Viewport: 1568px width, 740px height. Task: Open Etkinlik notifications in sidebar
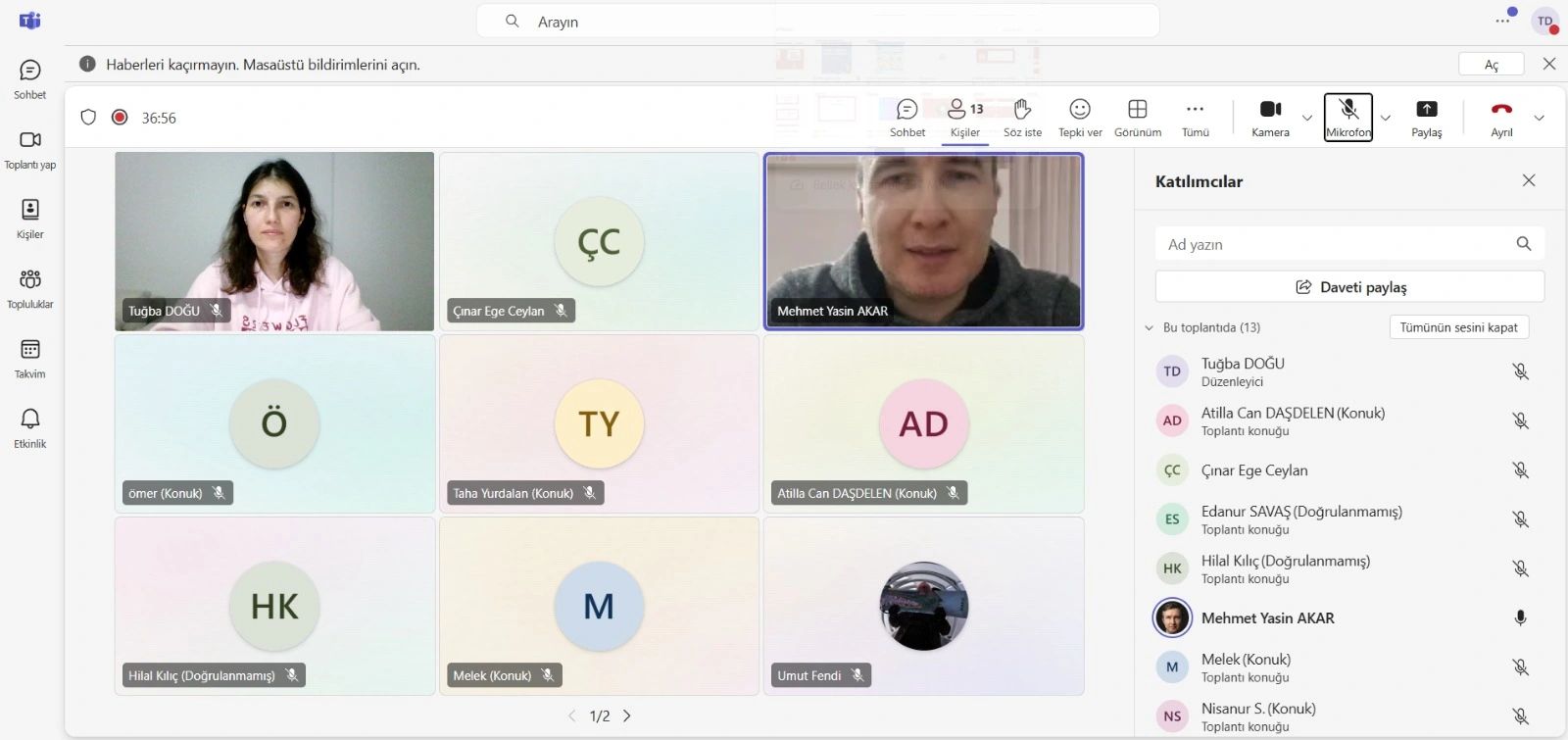click(x=30, y=427)
